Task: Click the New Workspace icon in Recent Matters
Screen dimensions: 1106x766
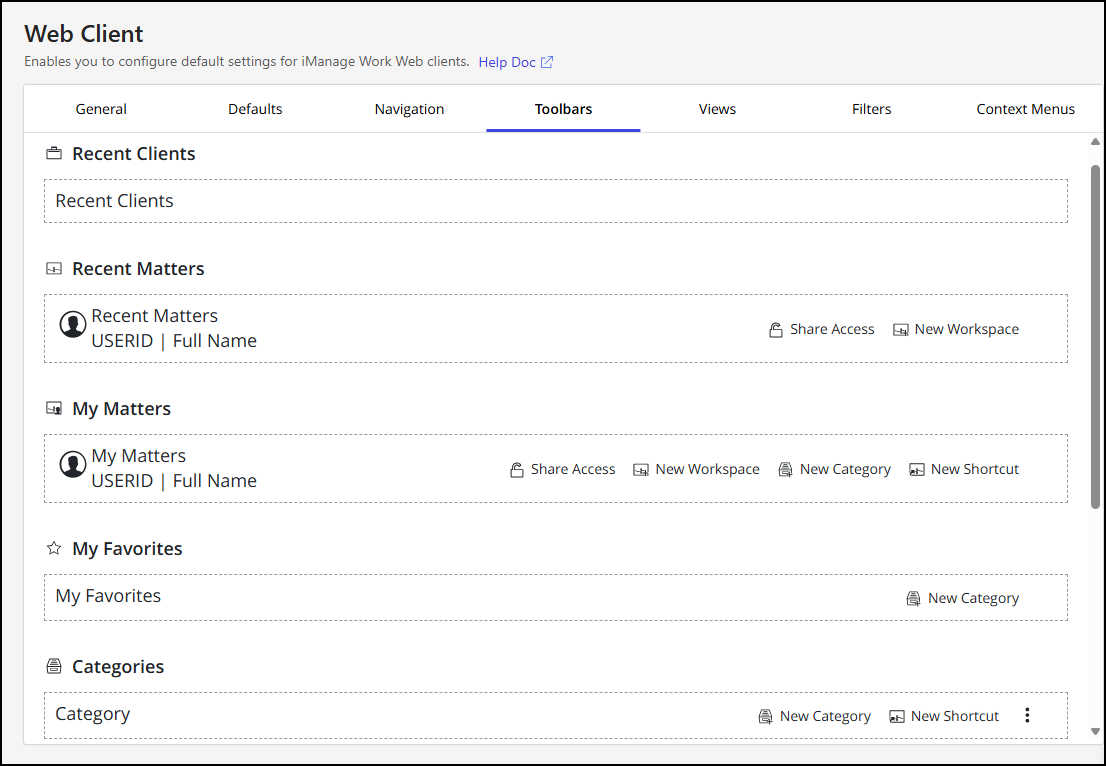Action: pos(901,330)
